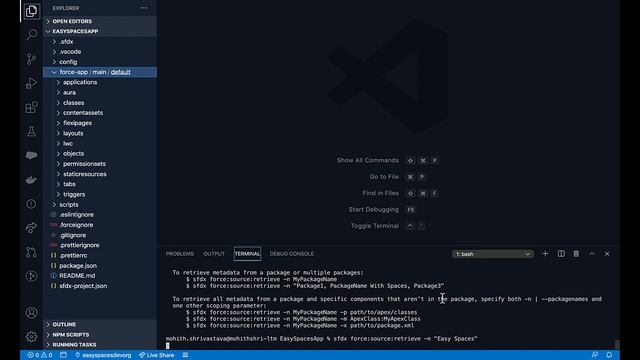The height and width of the screenshot is (360, 640).
Task: Expand the .sfdx folder
Action: 100,42
